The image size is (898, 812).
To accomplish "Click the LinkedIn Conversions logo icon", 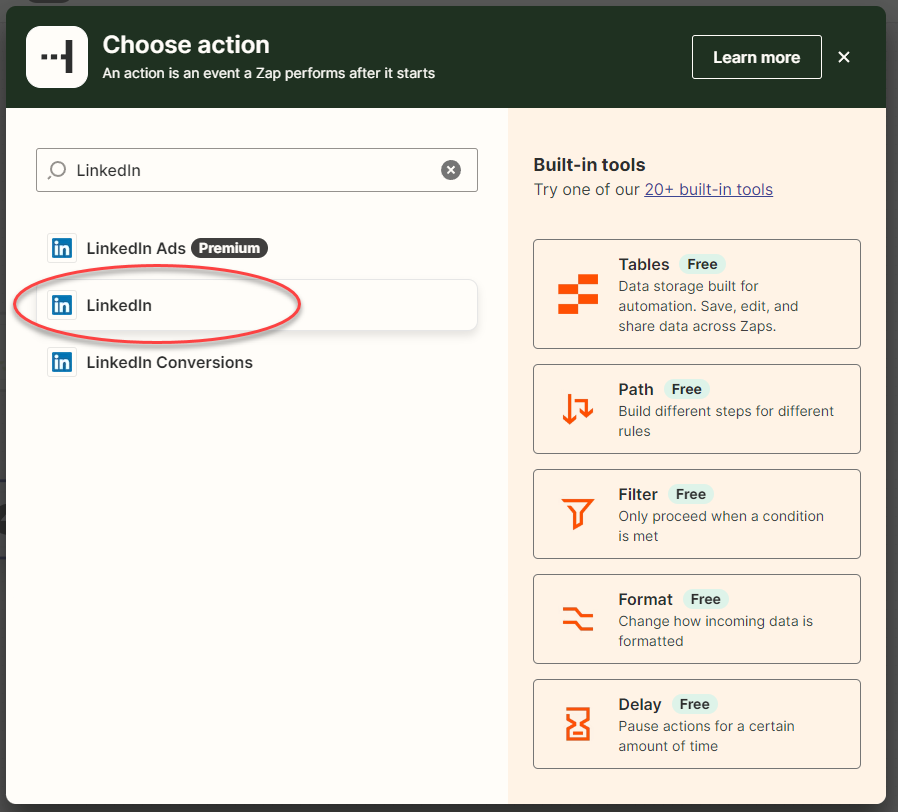I will 62,362.
